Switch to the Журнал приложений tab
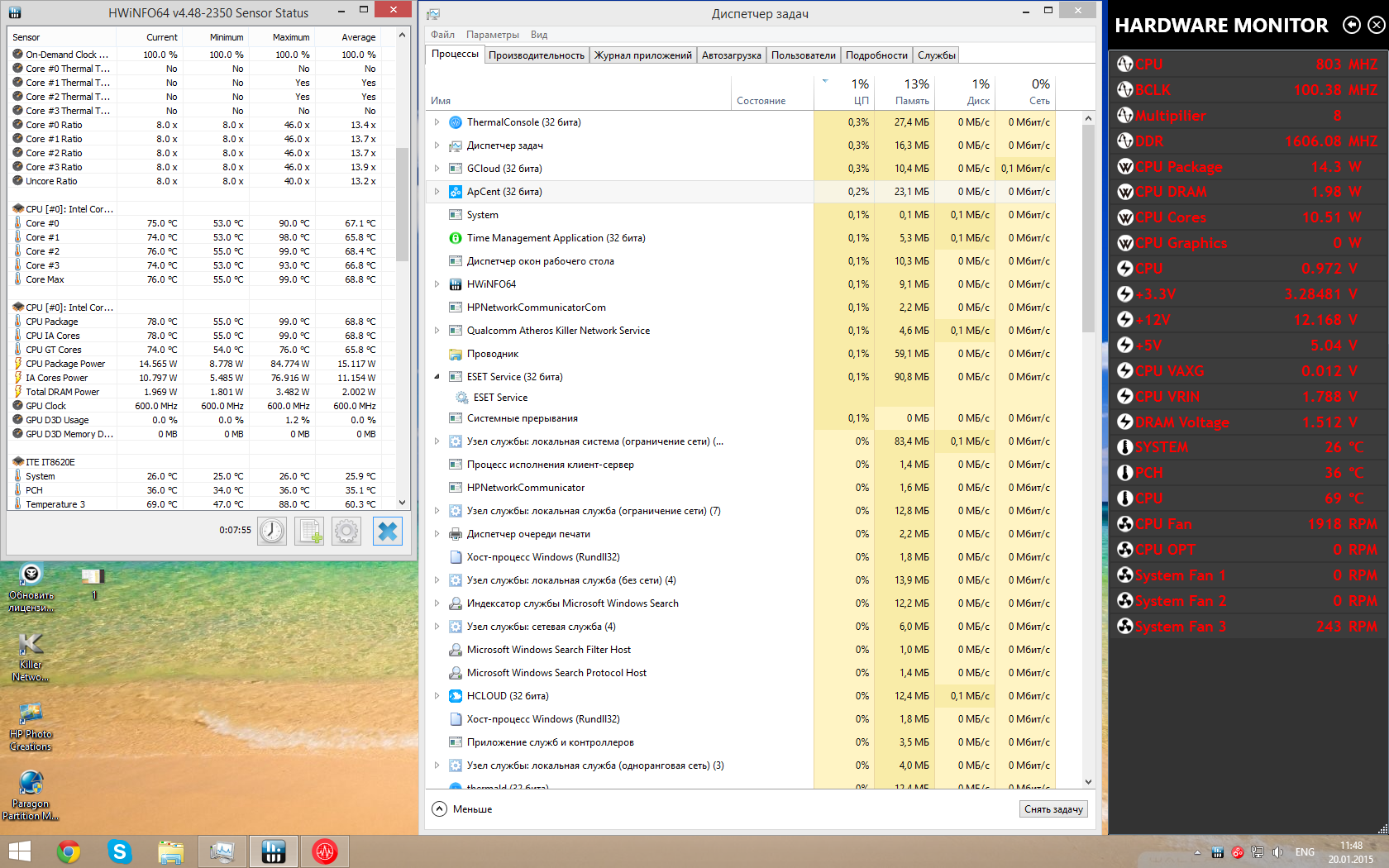1389x868 pixels. coord(643,55)
